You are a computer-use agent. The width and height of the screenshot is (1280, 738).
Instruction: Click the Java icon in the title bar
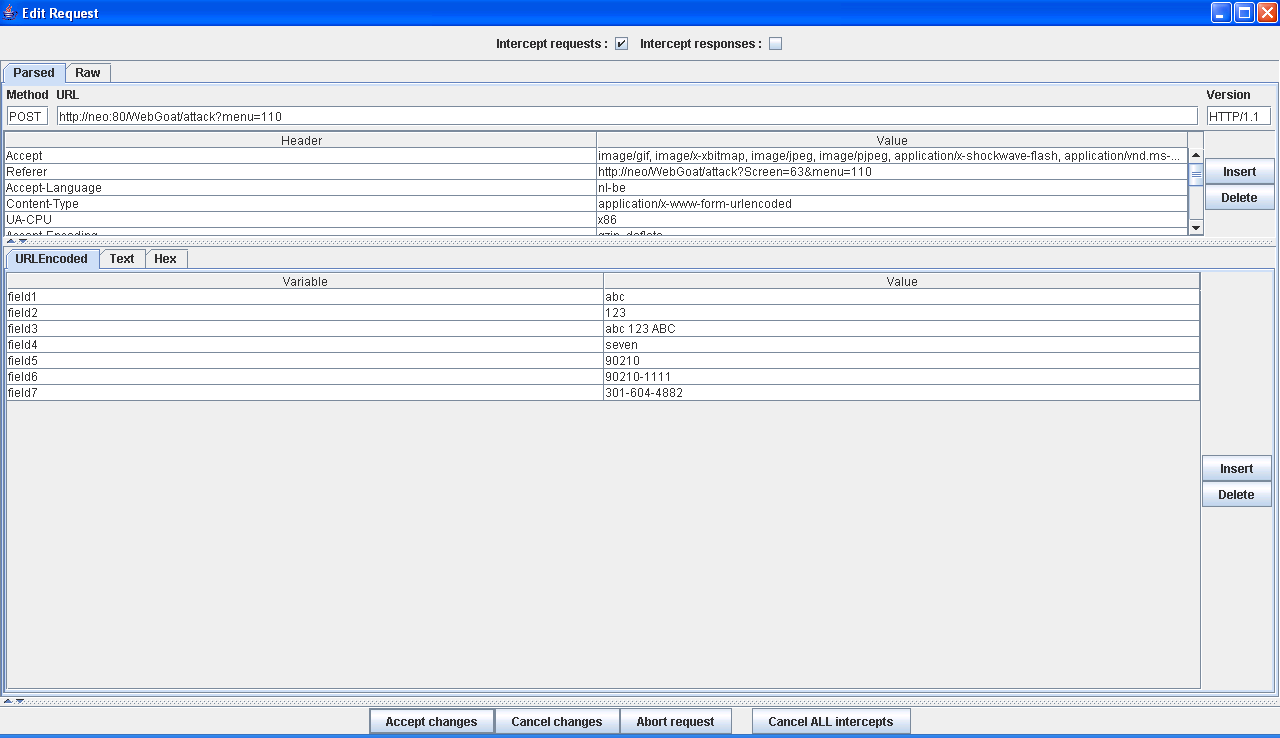10,13
